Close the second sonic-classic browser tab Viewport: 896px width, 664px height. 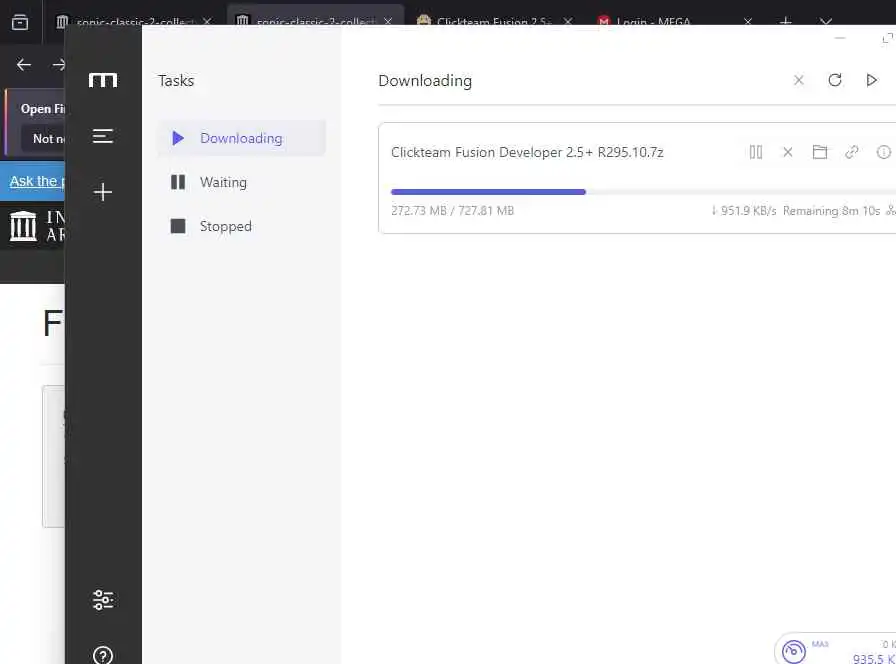coord(388,21)
